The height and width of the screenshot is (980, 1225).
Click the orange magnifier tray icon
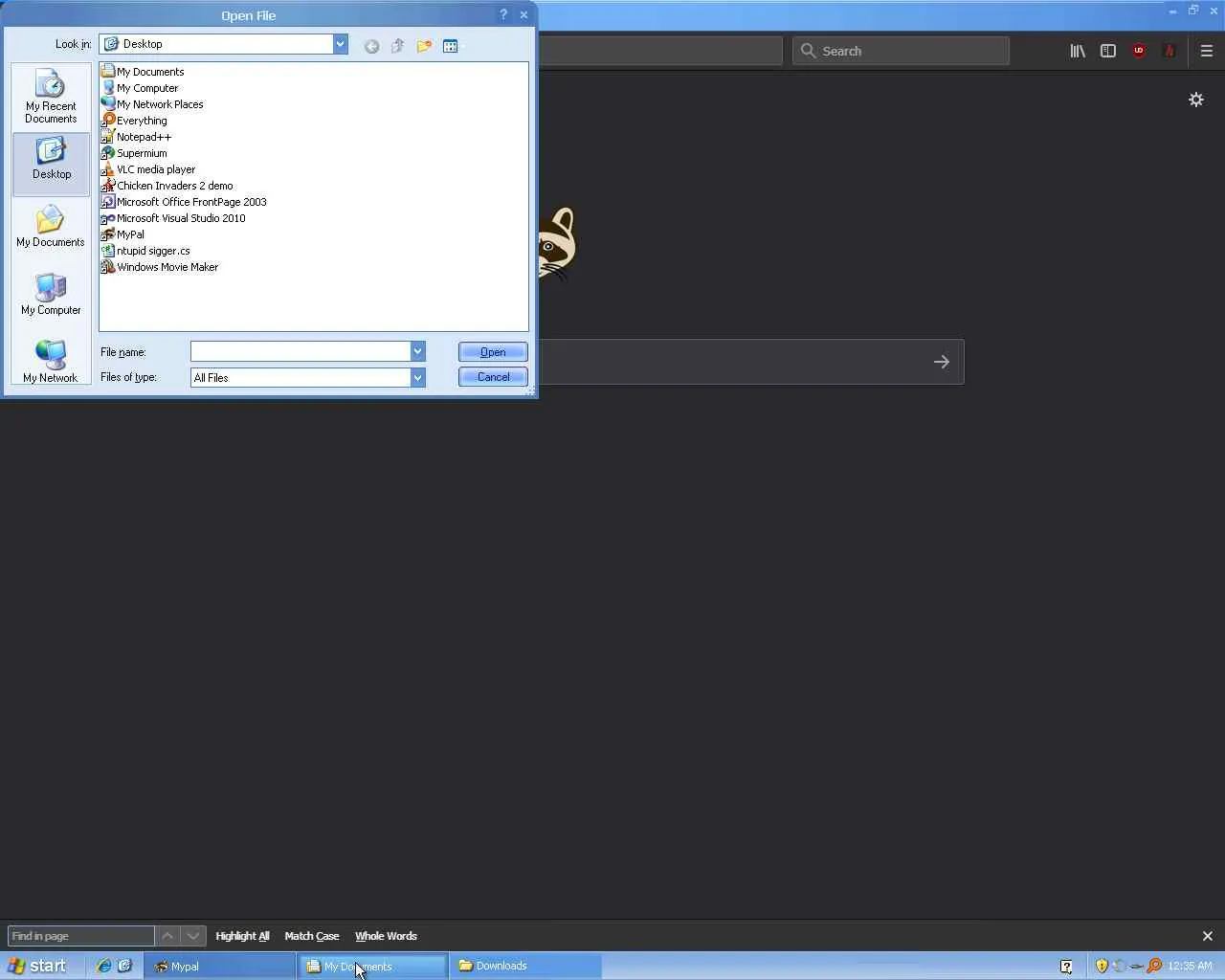1154,966
